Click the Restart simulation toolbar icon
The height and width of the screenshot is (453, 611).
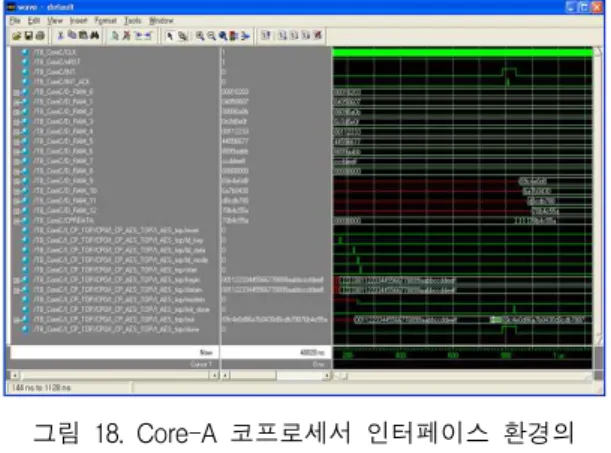tap(266, 35)
